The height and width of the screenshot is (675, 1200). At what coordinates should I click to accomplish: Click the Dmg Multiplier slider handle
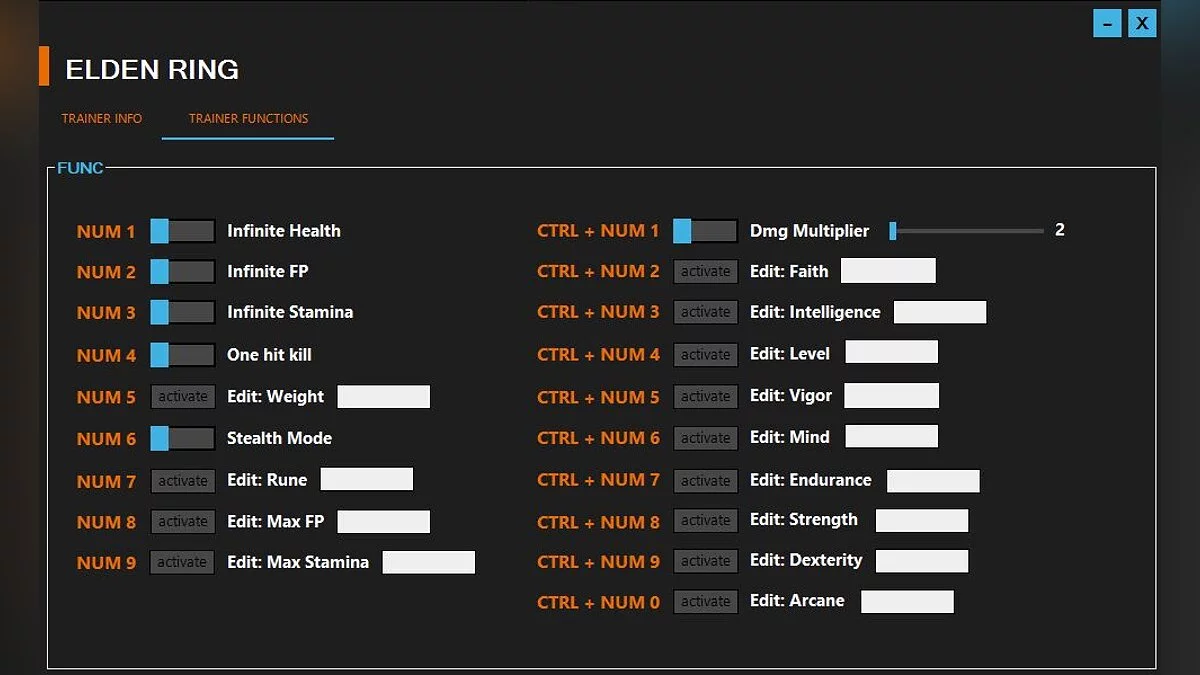[x=893, y=231]
